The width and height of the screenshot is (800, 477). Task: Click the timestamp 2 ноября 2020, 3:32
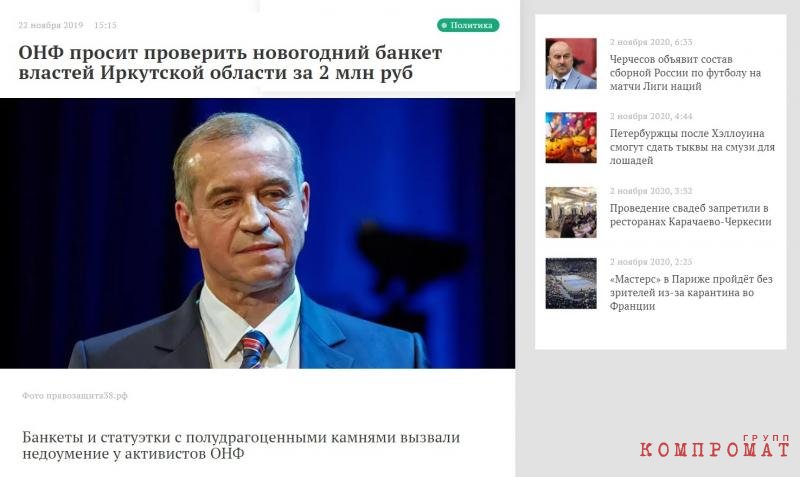(651, 191)
